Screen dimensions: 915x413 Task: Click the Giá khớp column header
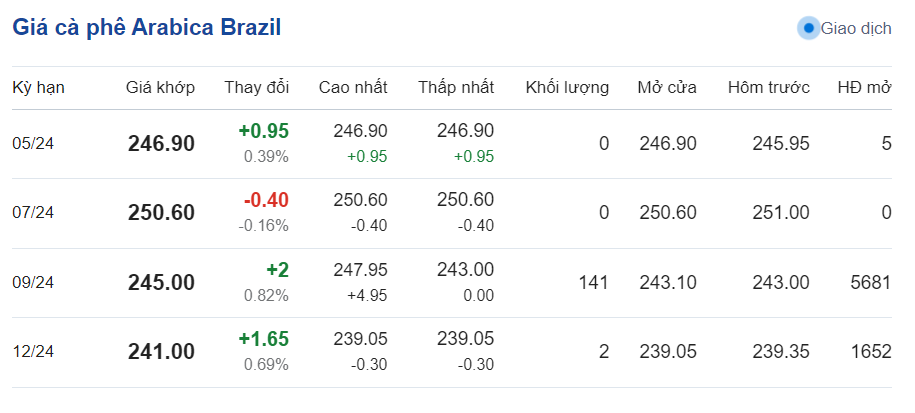(160, 88)
